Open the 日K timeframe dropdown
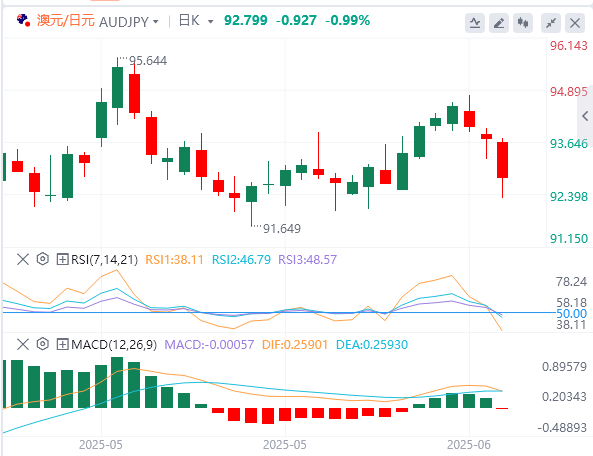593x456 pixels. click(196, 21)
